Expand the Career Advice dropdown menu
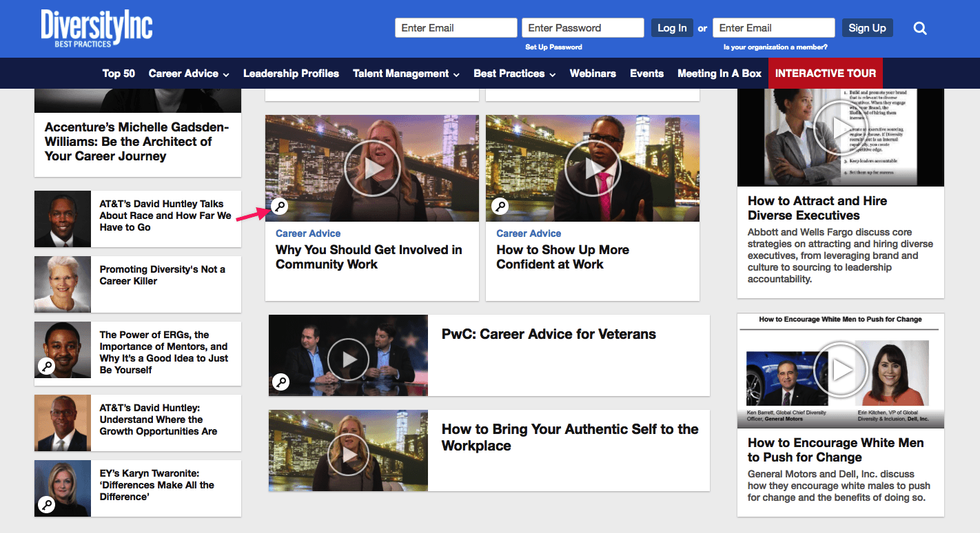This screenshot has height=533, width=980. click(189, 73)
